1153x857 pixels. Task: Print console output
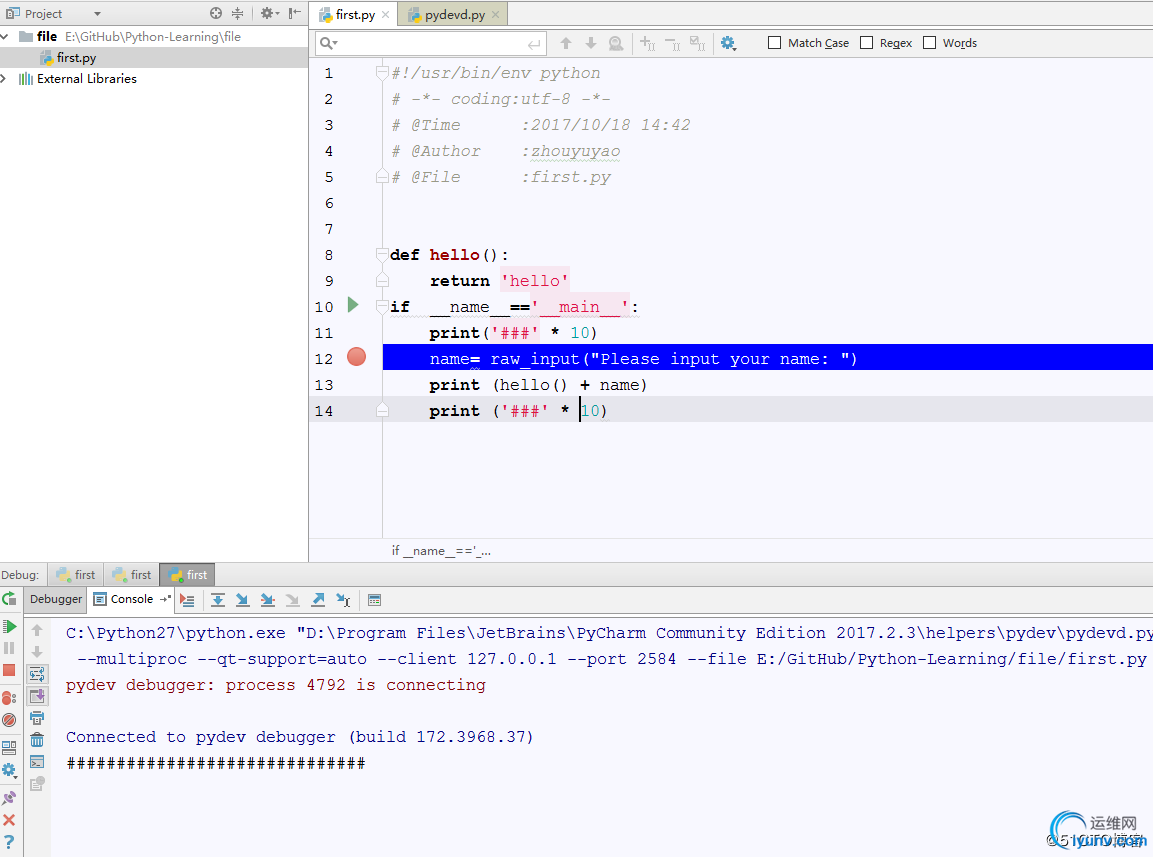coord(37,718)
